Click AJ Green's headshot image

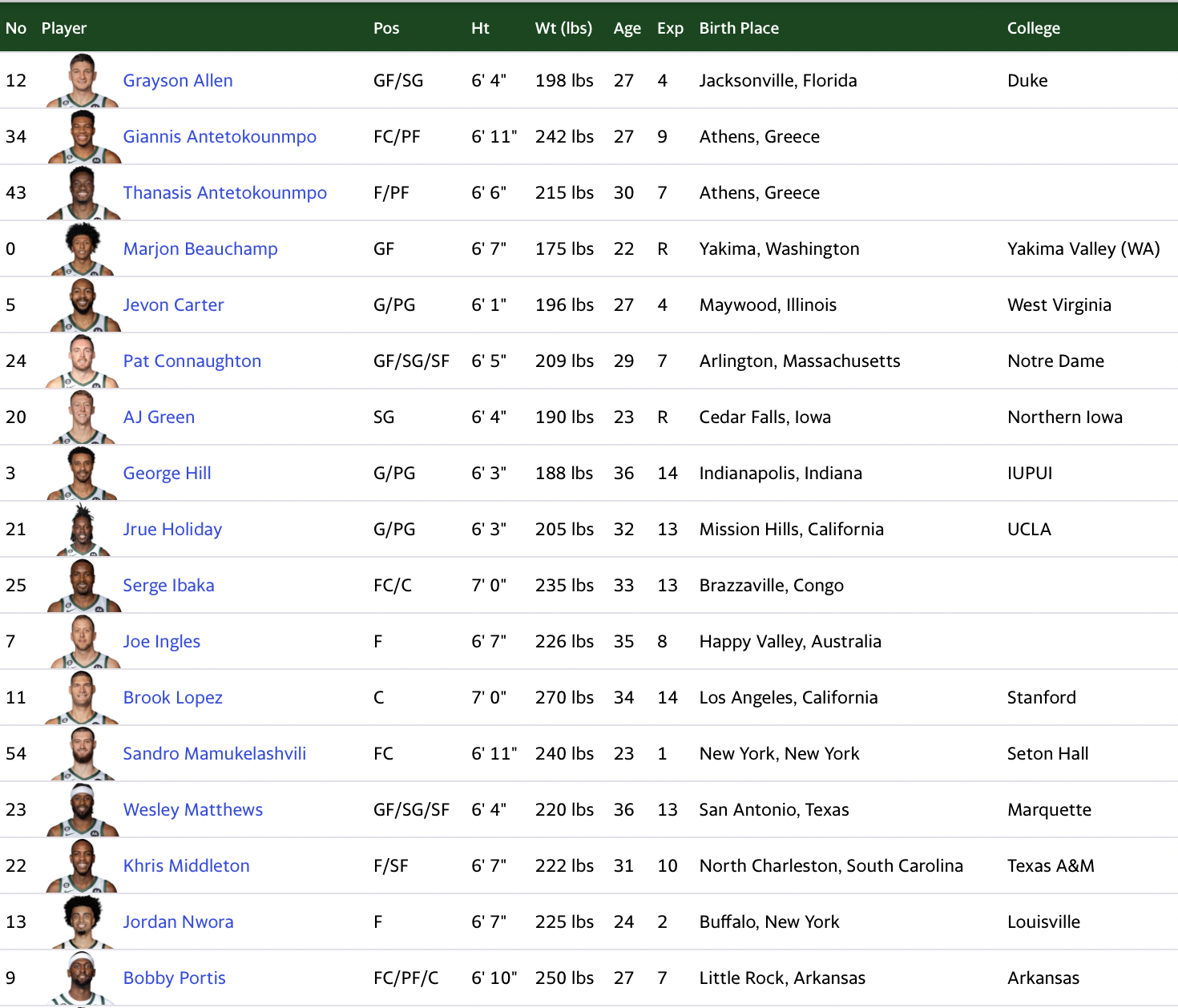click(83, 417)
